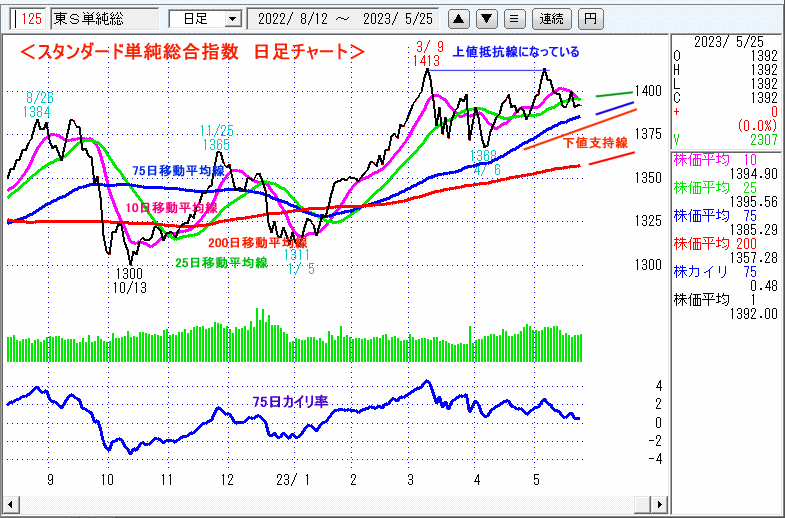This screenshot has height=518, width=785.
Task: Click the stock code field showing 125
Action: click(28, 19)
